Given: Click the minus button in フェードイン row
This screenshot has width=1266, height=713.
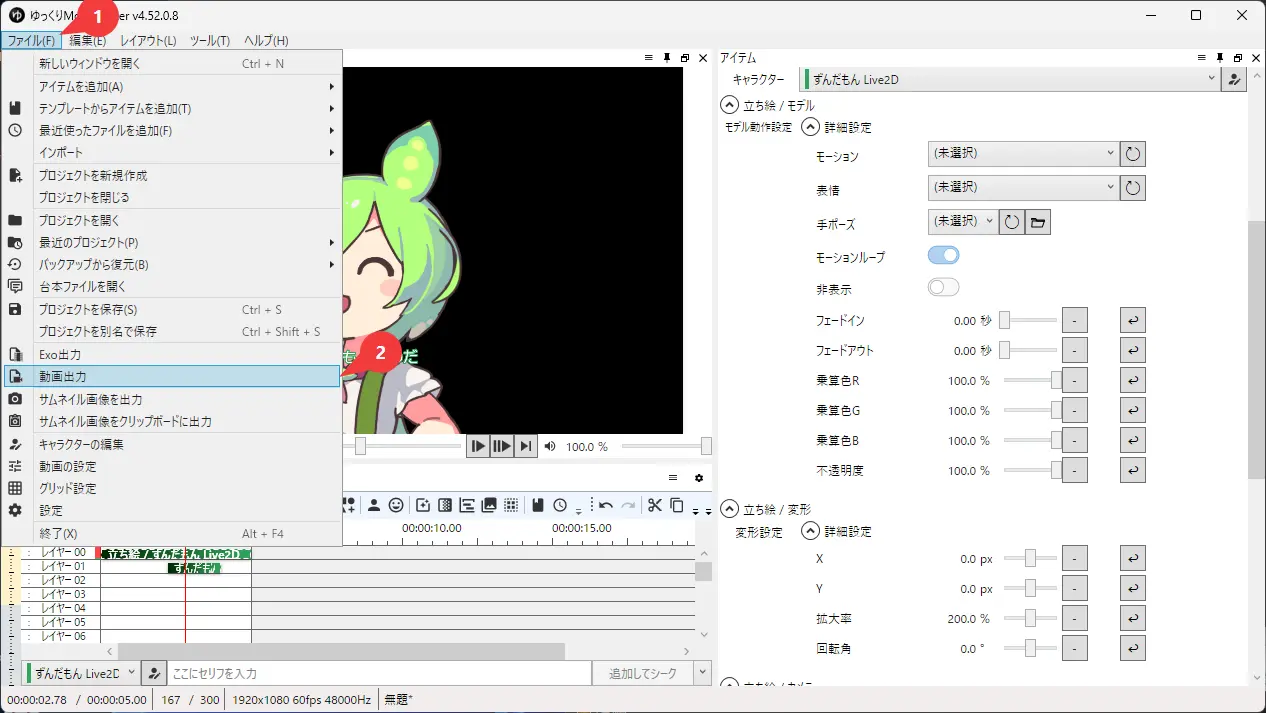Looking at the screenshot, I should 1074,320.
